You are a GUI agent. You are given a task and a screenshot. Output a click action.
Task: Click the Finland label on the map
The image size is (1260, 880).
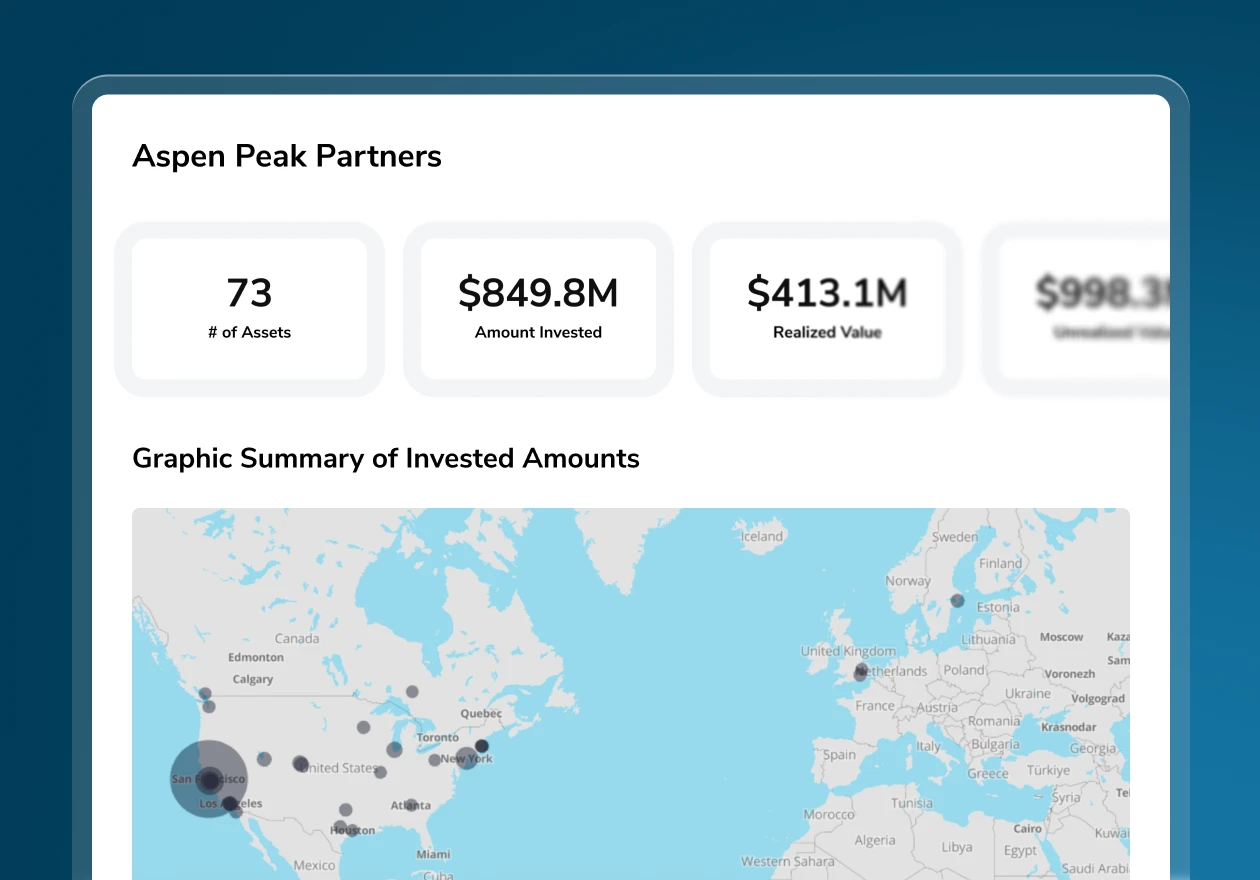coord(1000,563)
